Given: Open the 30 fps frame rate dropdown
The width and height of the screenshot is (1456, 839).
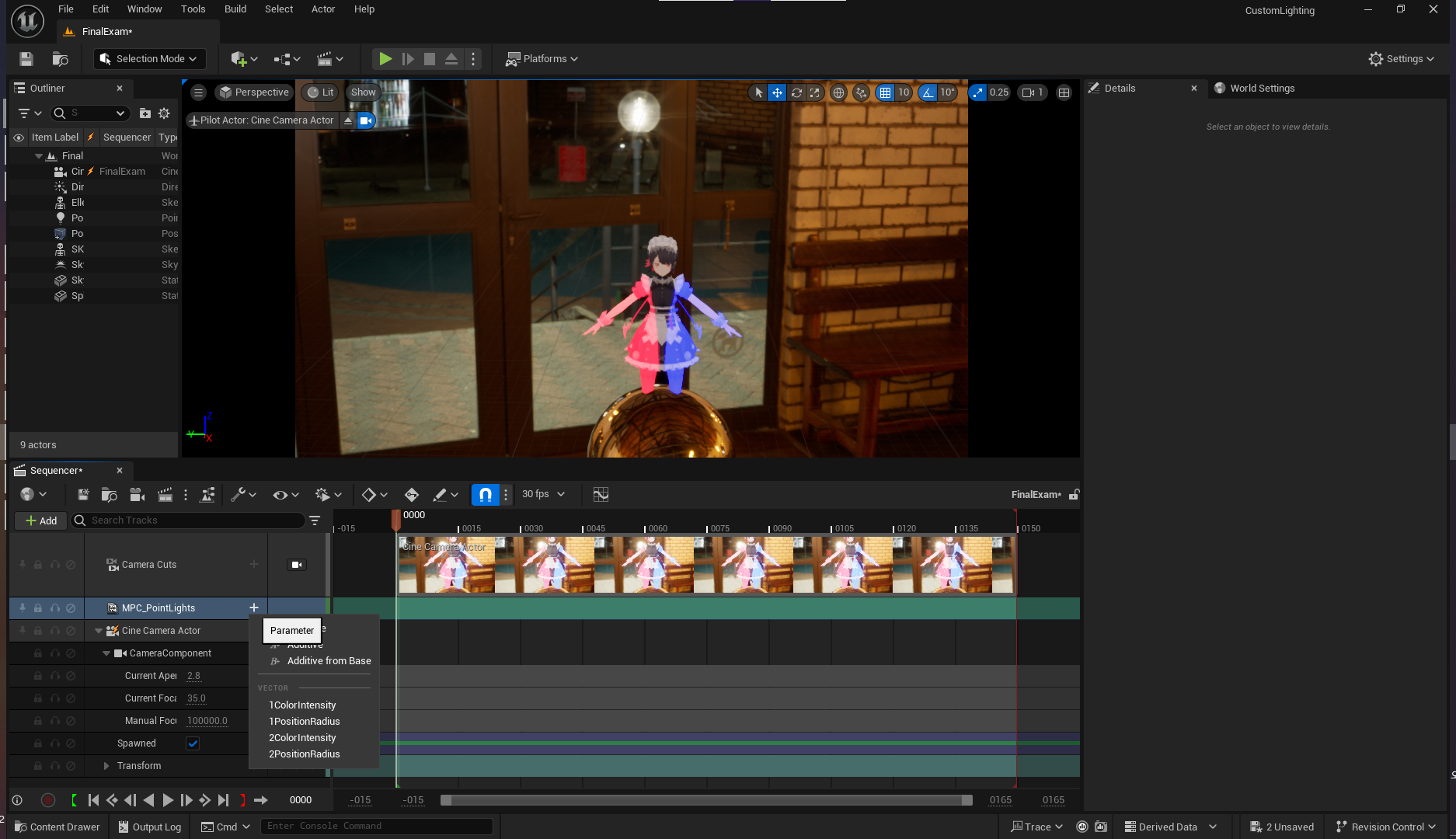Looking at the screenshot, I should (543, 495).
